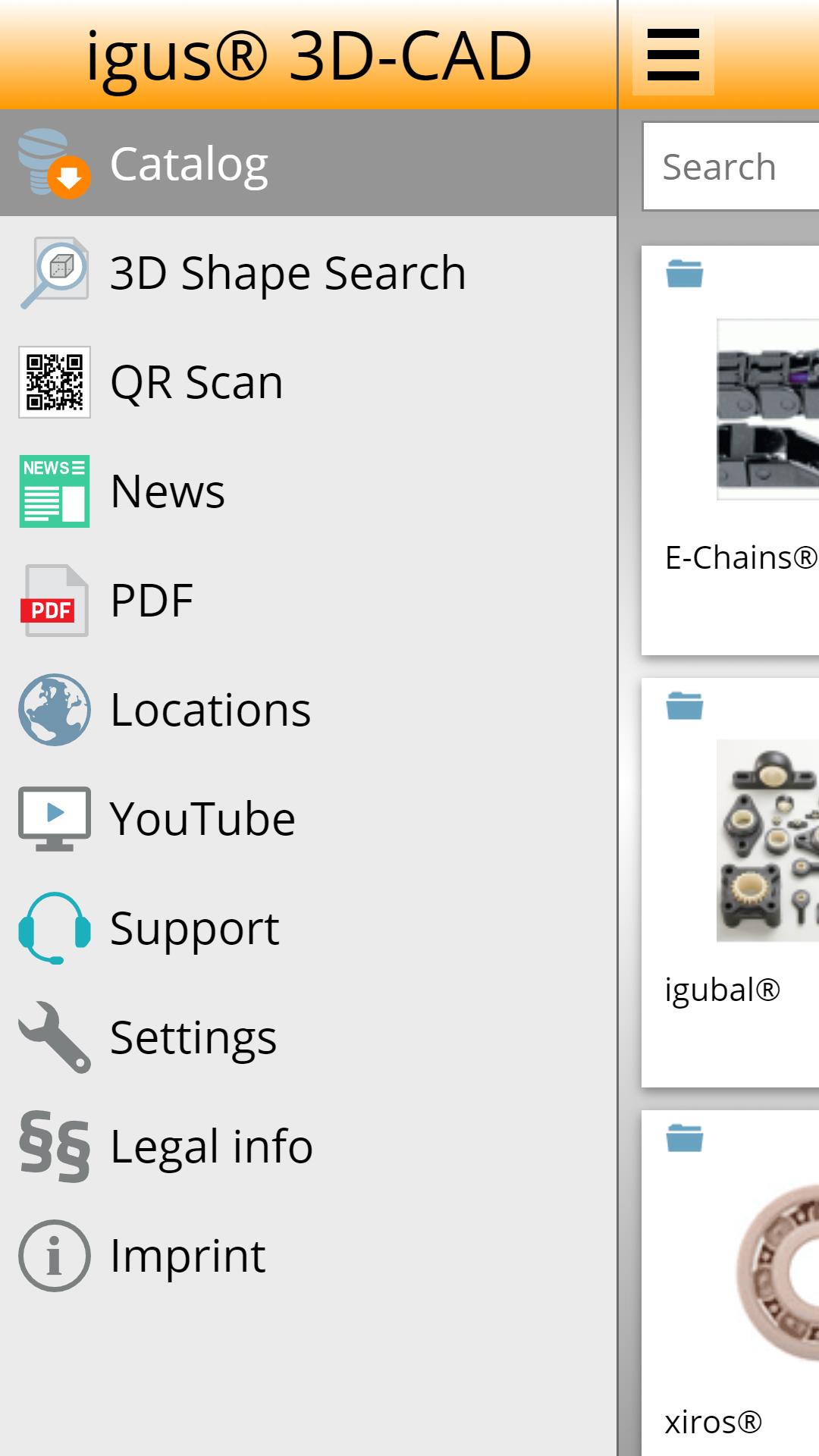Select Imprint from the menu
819x1456 pixels.
[308, 1256]
